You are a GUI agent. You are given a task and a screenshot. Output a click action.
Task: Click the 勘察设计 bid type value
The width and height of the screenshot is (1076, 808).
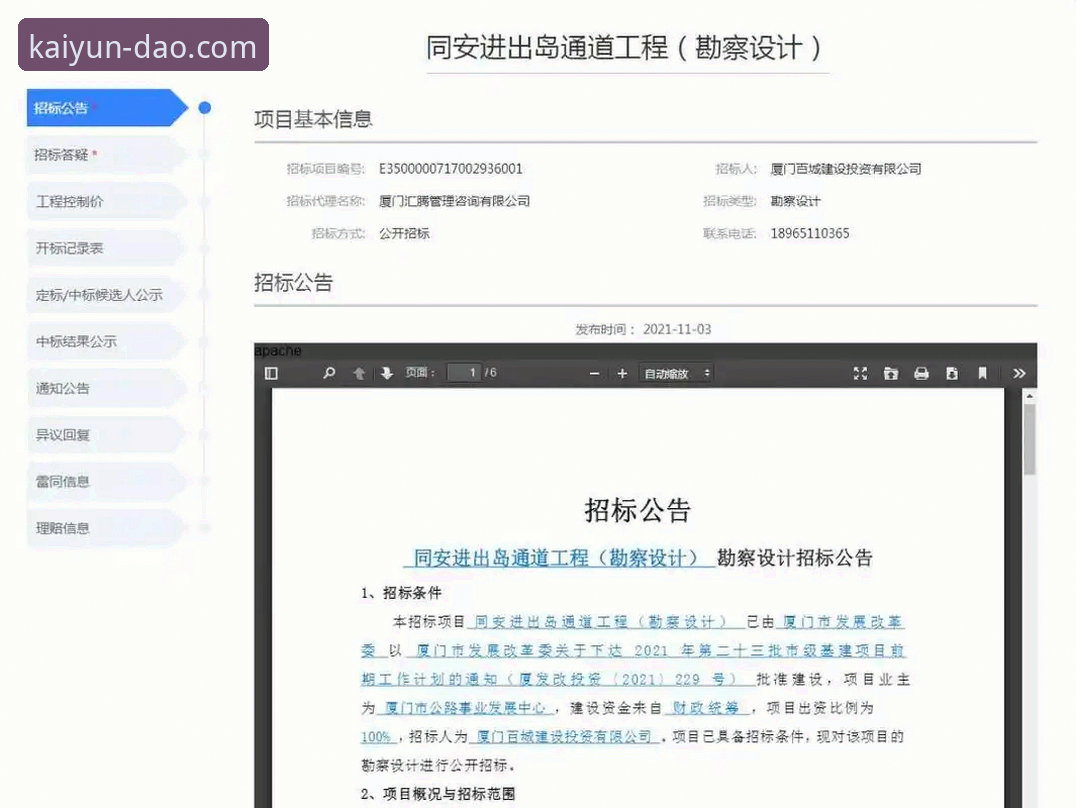click(x=795, y=201)
